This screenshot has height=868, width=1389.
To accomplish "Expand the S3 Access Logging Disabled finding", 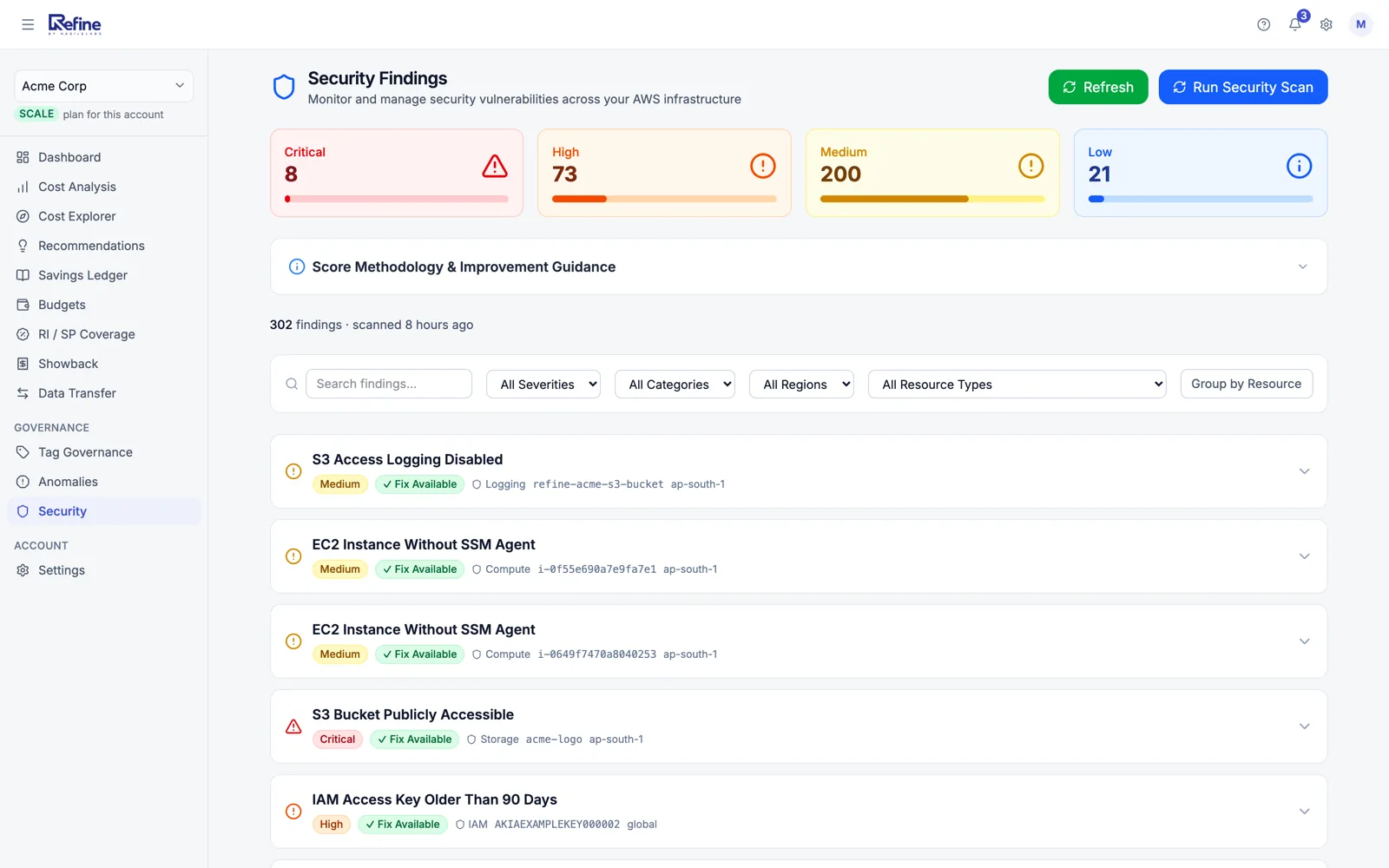I will point(1304,471).
